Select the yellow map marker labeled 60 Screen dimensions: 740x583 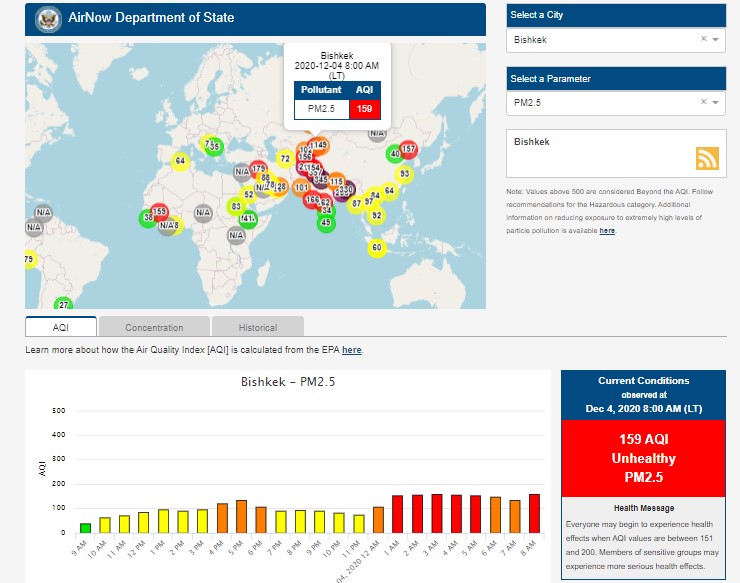click(x=376, y=247)
